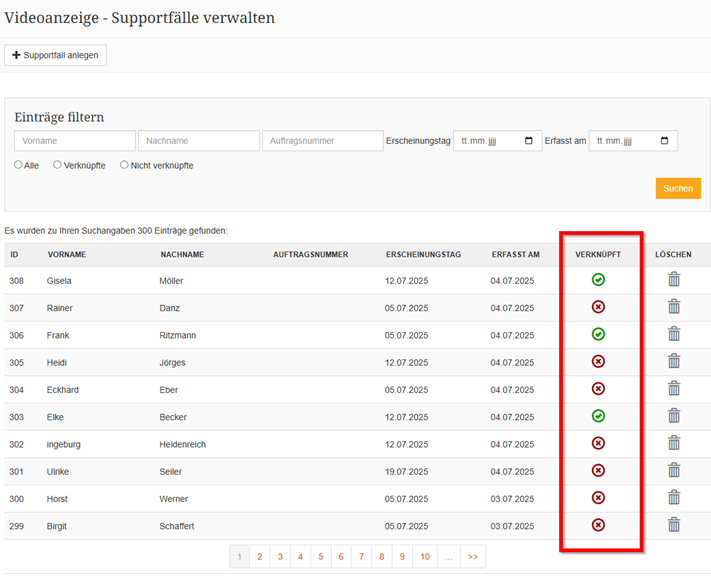Click the Erfasst am date field
711x585 pixels.
click(x=633, y=141)
